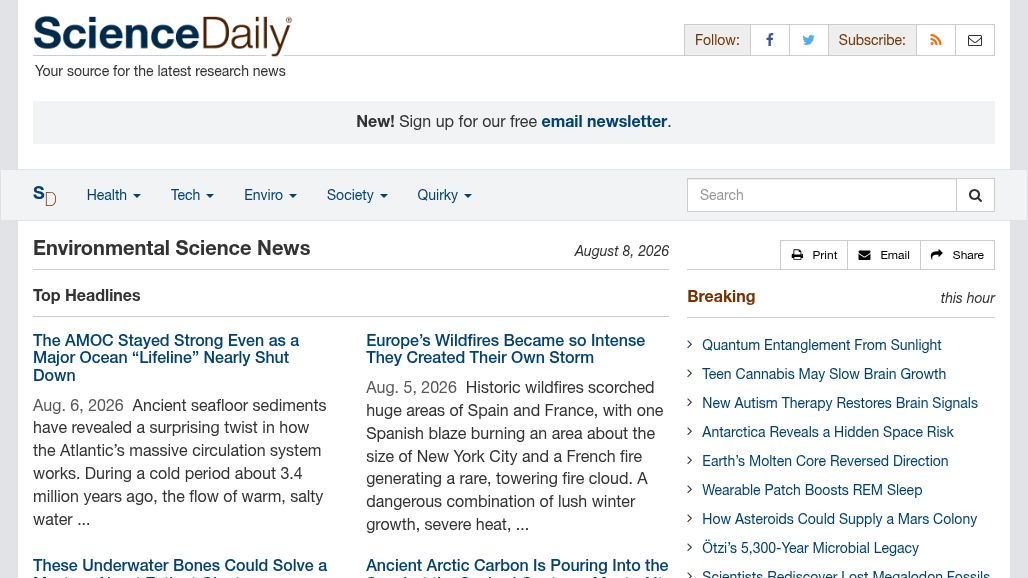
Task: Email this page button
Action: 884,255
